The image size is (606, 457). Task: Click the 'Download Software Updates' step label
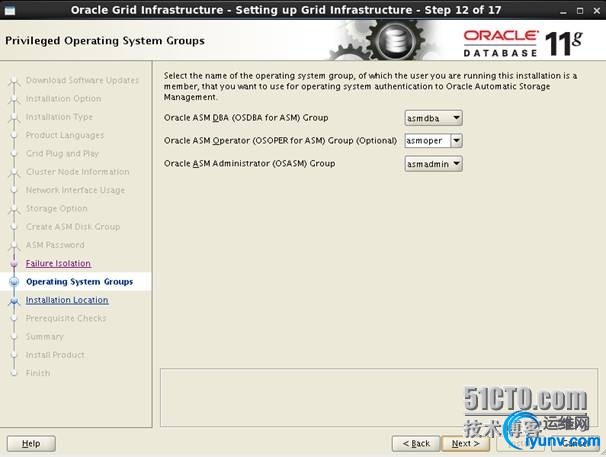tap(82, 80)
